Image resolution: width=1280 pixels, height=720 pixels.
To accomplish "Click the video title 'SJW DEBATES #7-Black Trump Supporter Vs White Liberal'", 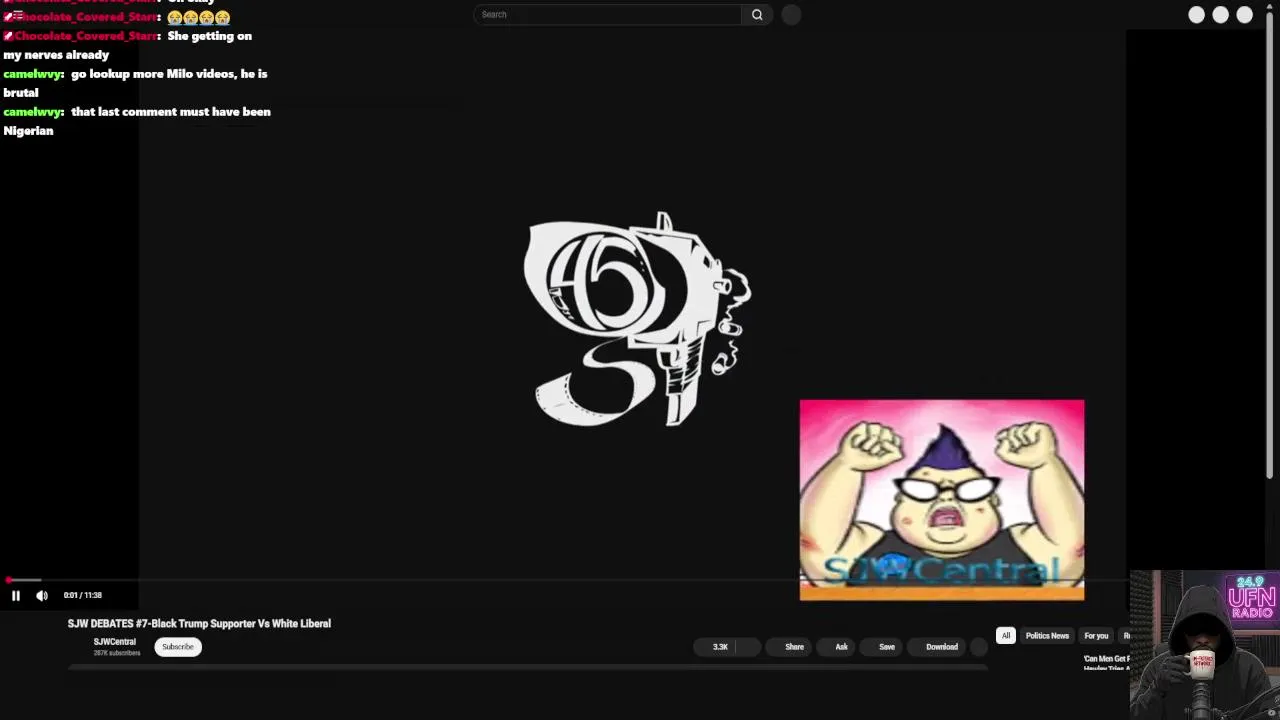I will pos(199,623).
